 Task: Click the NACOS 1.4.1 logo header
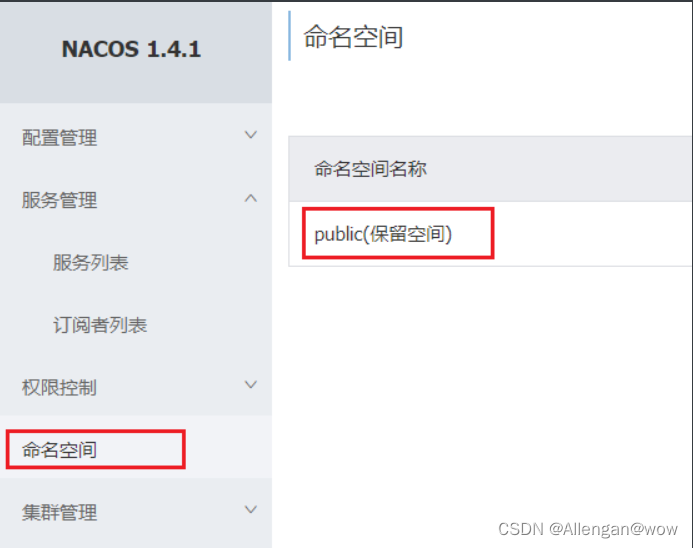click(x=131, y=49)
